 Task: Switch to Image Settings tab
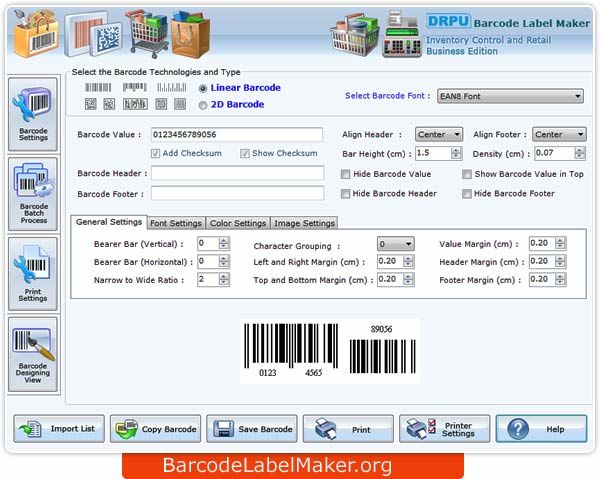(x=304, y=223)
